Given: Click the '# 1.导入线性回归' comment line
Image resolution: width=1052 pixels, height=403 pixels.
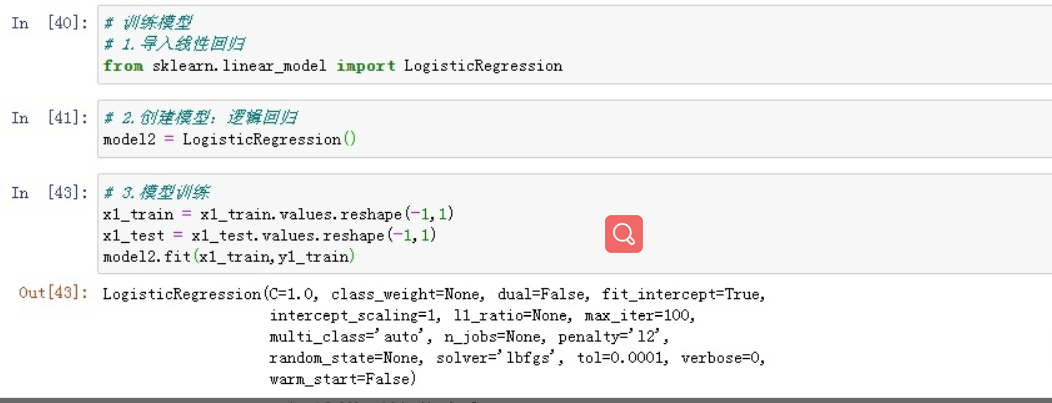Looking at the screenshot, I should pyautogui.click(x=174, y=45).
